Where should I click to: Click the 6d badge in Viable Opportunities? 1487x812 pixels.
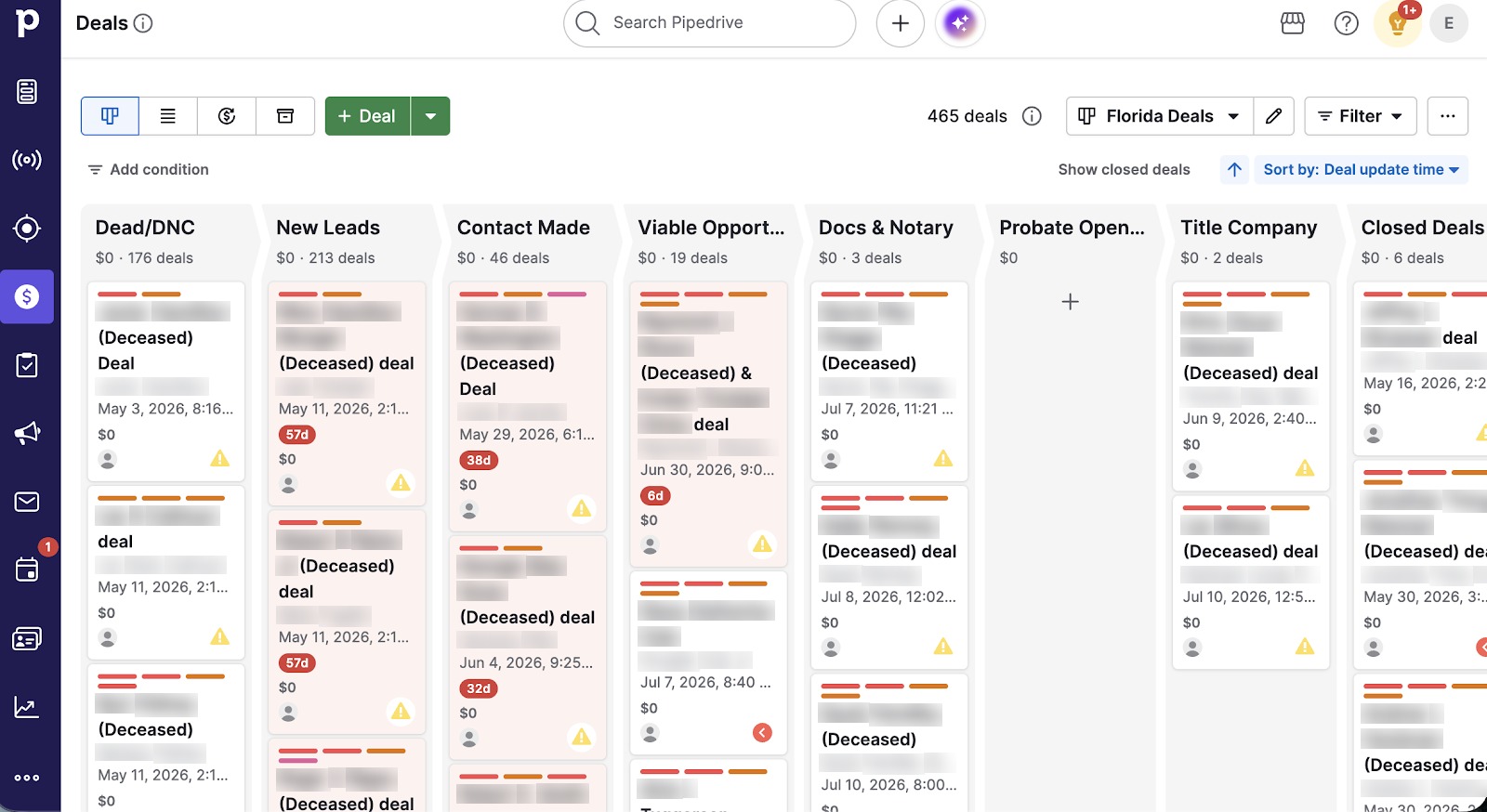[x=655, y=495]
